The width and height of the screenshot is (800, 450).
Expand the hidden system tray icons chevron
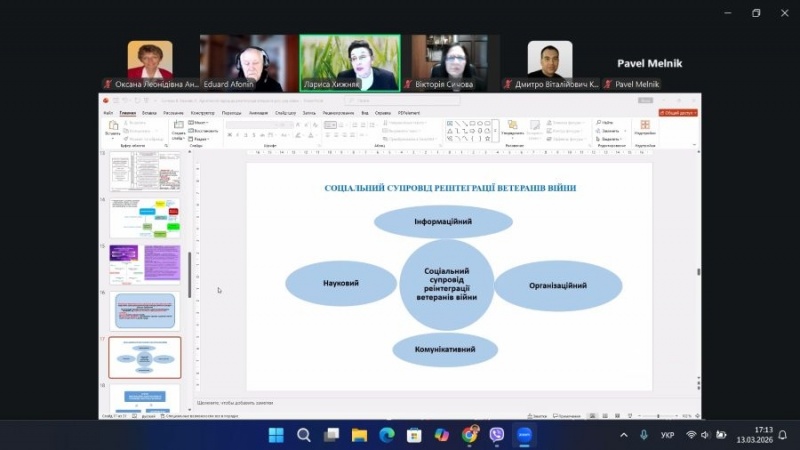(x=624, y=435)
